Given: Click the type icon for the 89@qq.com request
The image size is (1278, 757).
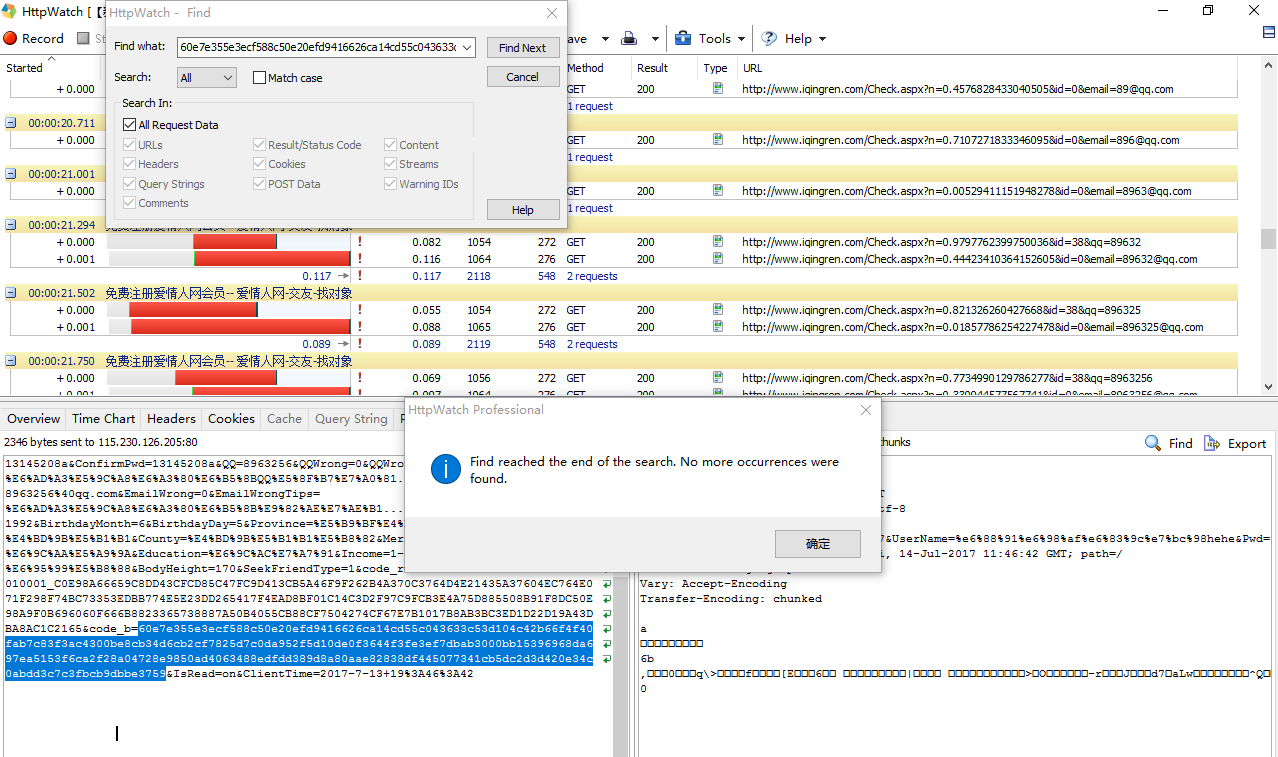Looking at the screenshot, I should coord(717,89).
